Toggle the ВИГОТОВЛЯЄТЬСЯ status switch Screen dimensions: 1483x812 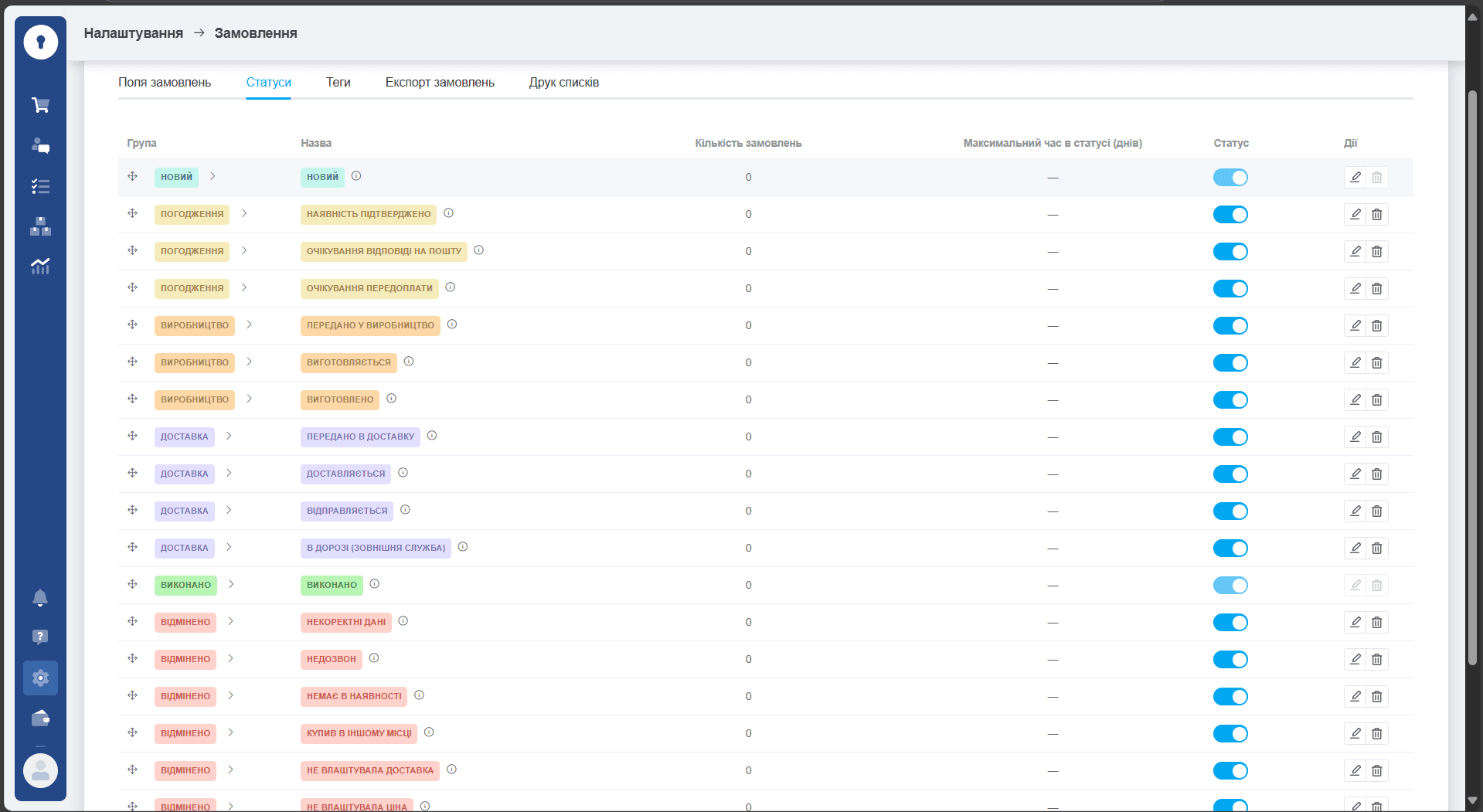[x=1230, y=362]
